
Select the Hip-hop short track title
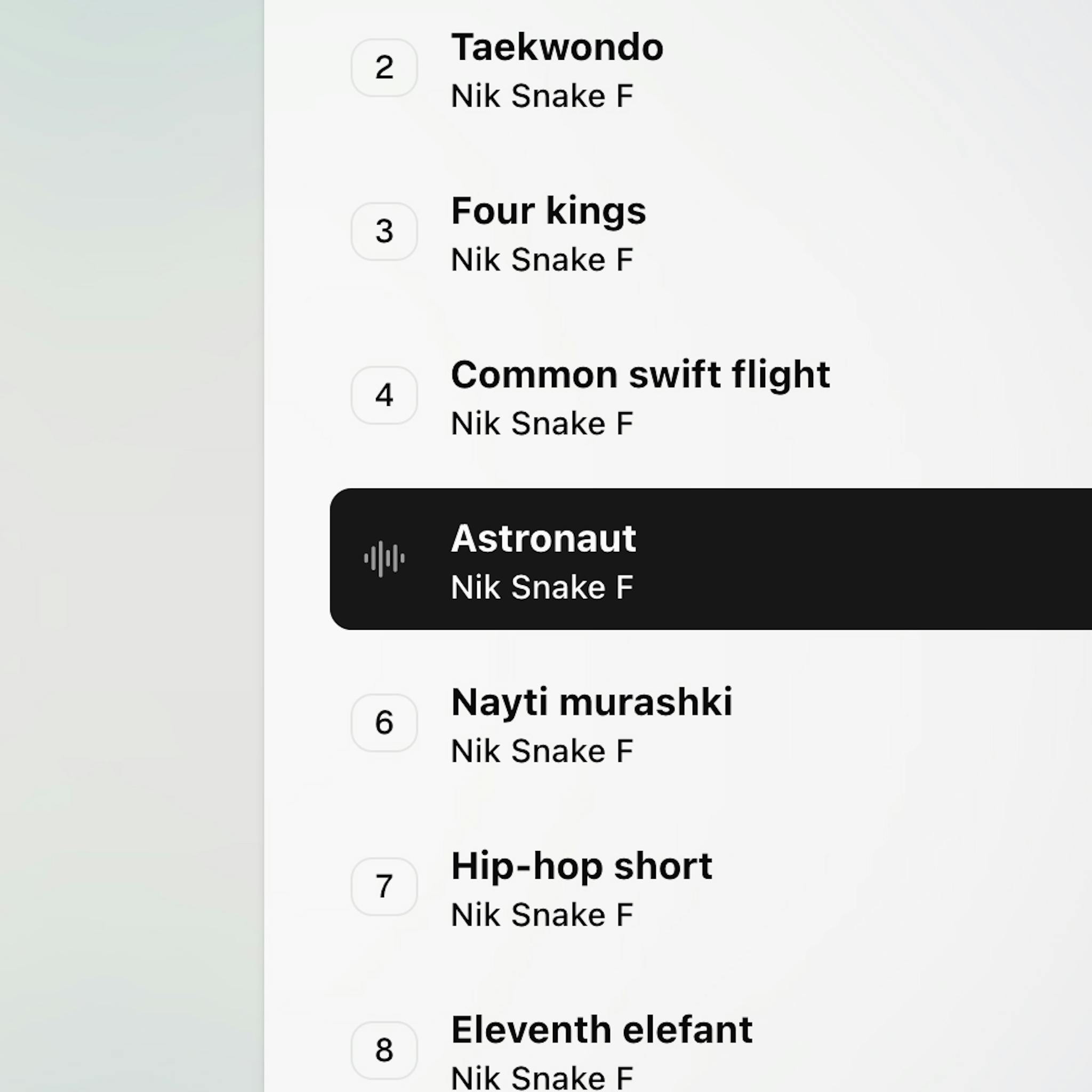pyautogui.click(x=581, y=866)
